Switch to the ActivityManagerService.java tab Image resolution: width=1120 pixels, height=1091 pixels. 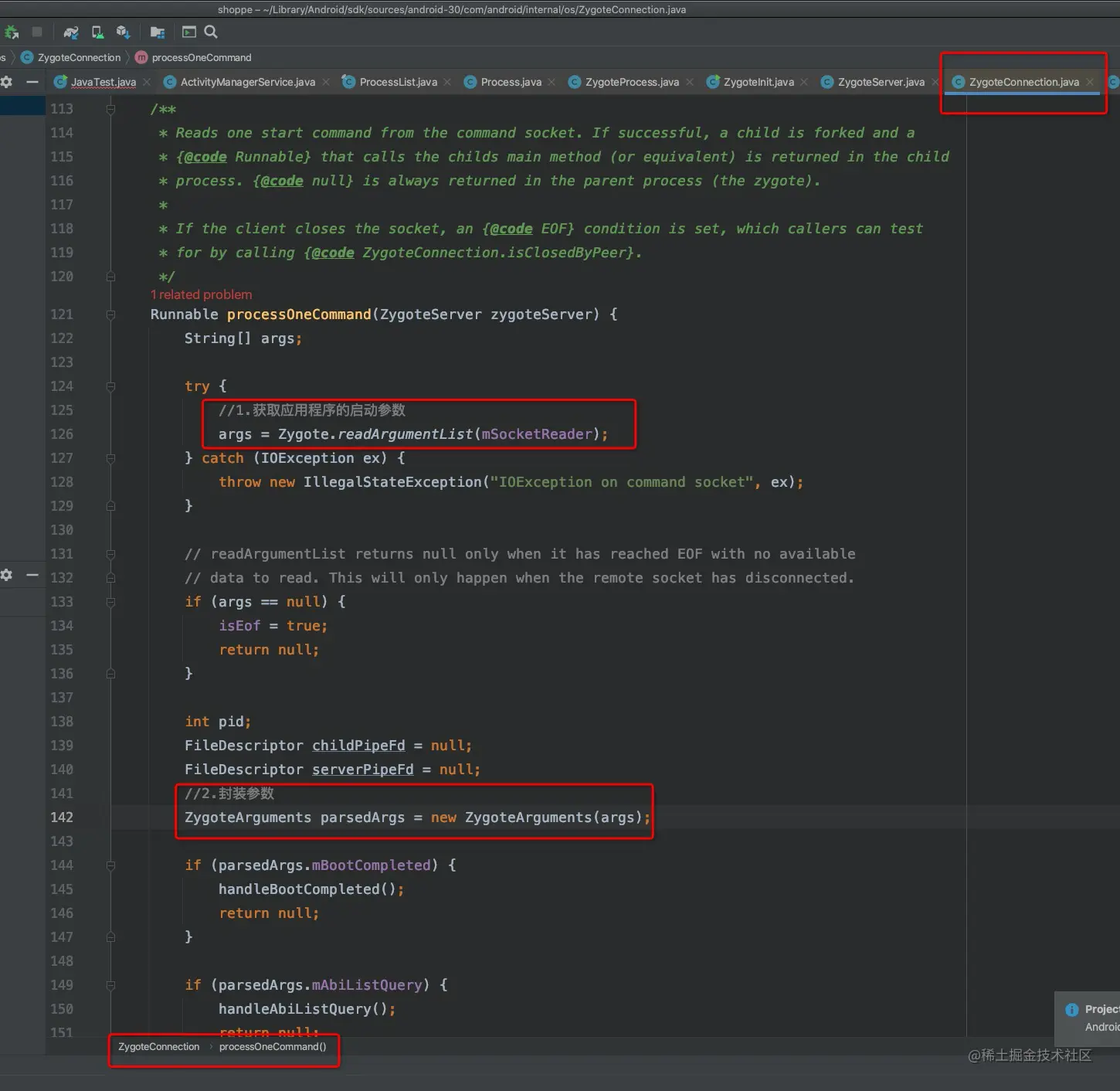coord(248,82)
